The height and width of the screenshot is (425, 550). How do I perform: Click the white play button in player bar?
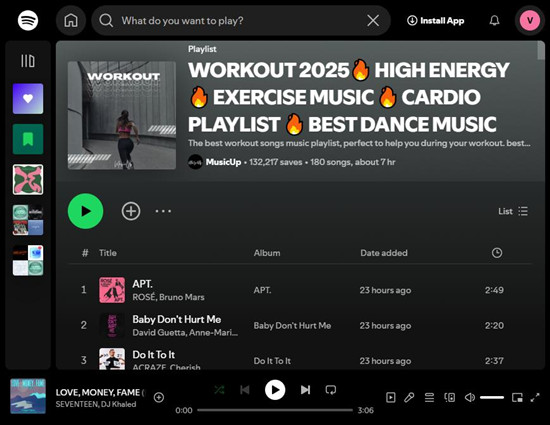[x=275, y=390]
